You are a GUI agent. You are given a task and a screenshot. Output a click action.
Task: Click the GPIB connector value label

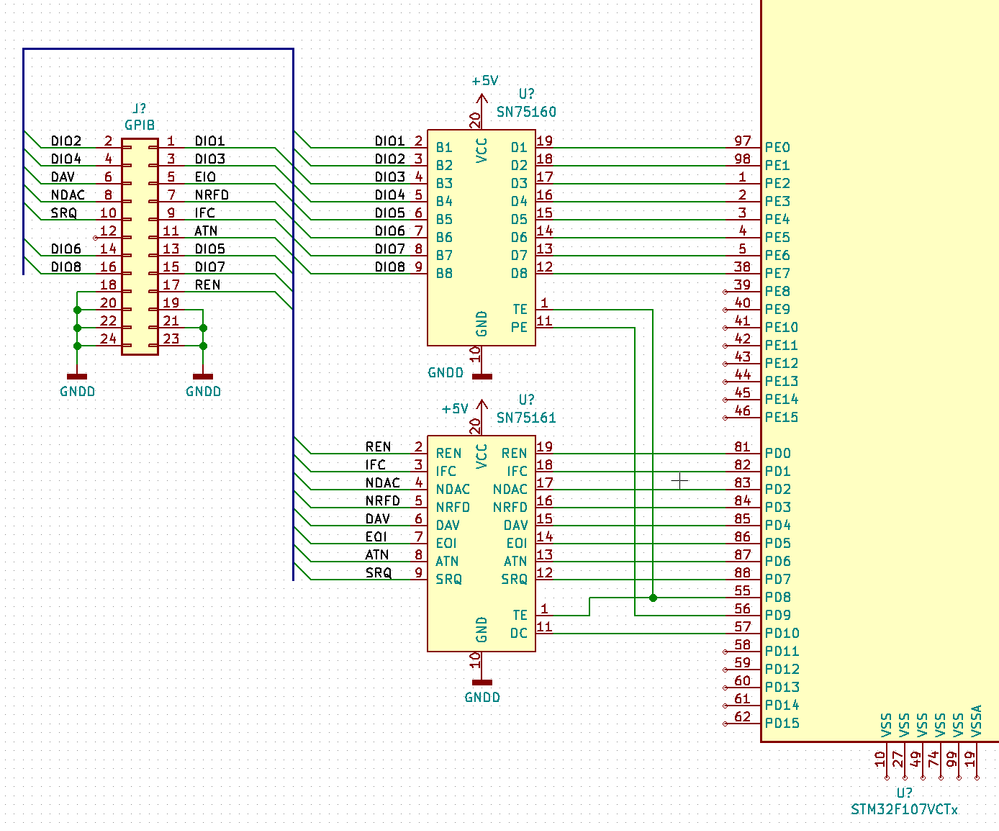pyautogui.click(x=140, y=125)
